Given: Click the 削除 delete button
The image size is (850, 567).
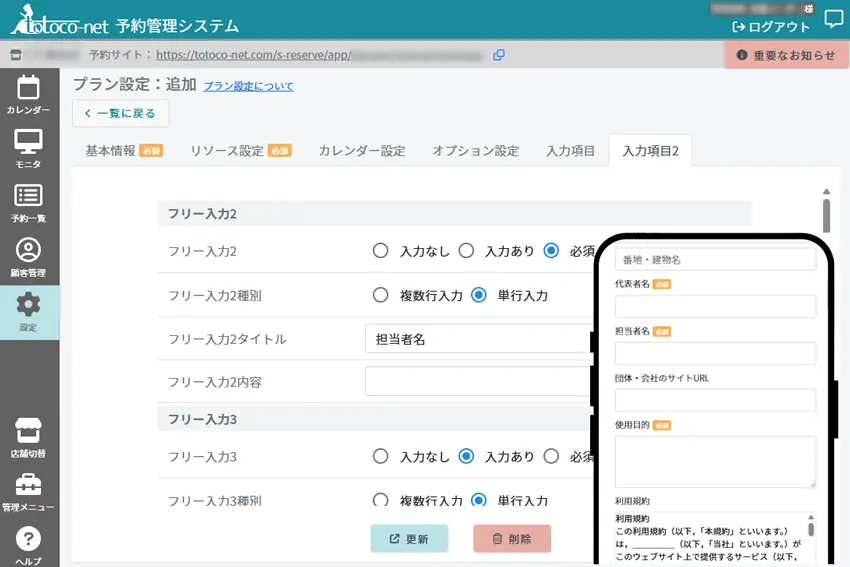Looking at the screenshot, I should click(x=511, y=538).
